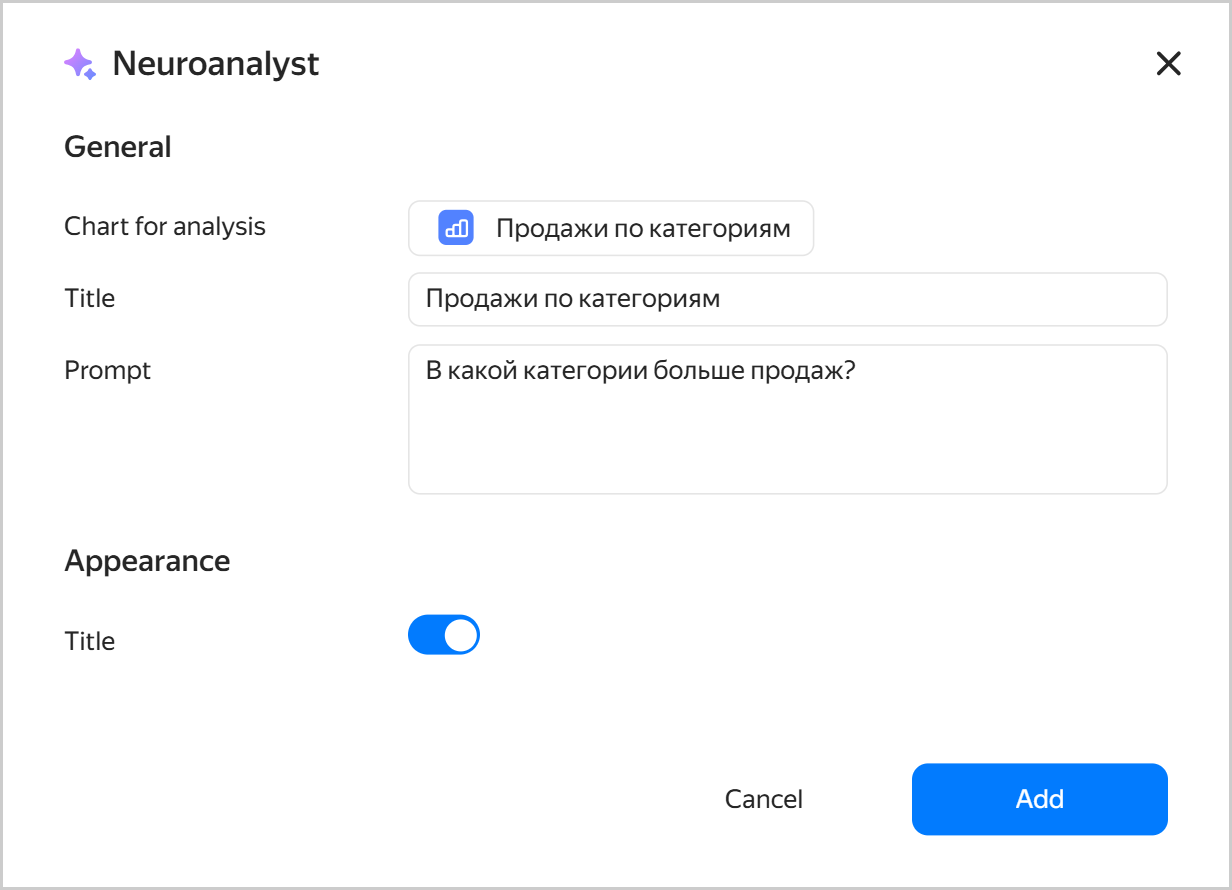The image size is (1232, 890).
Task: Toggle the Title appearance switch
Action: pyautogui.click(x=444, y=635)
